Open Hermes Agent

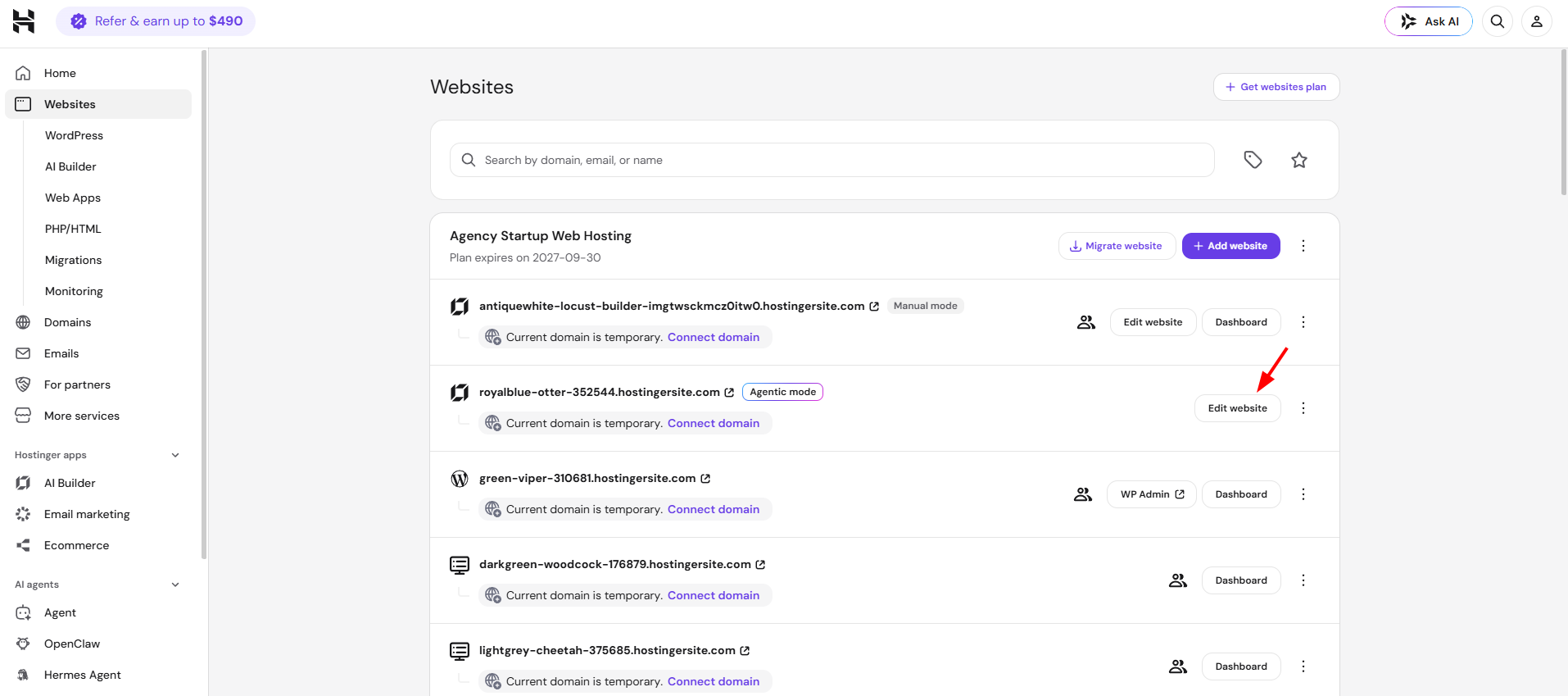(x=98, y=675)
